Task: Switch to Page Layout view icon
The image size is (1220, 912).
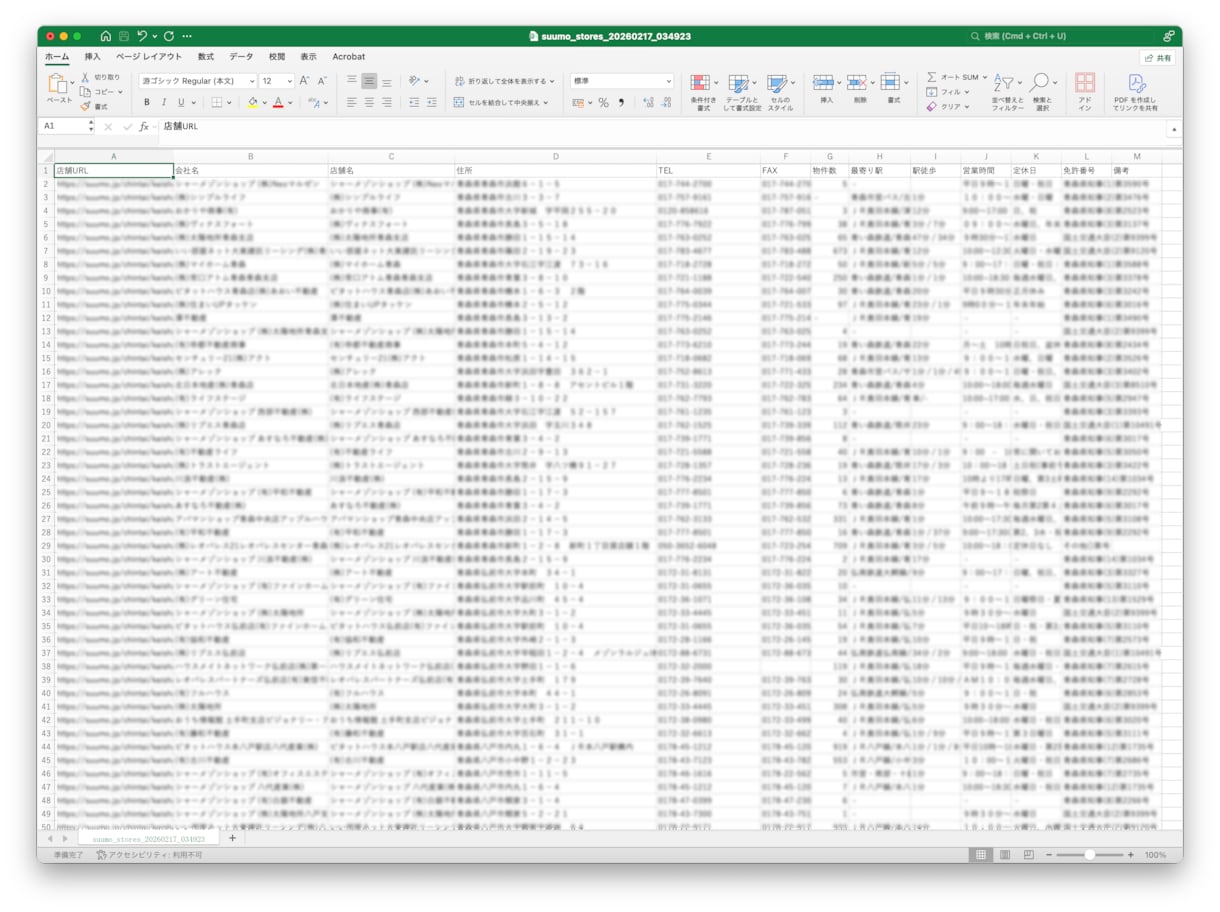Action: [x=1004, y=855]
